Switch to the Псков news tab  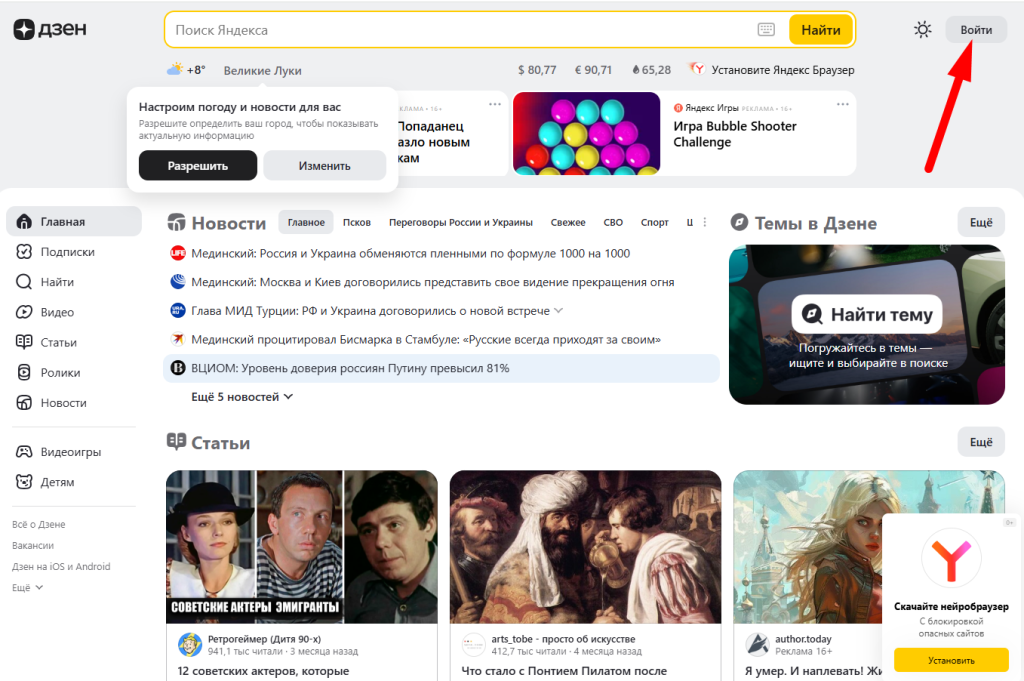357,222
